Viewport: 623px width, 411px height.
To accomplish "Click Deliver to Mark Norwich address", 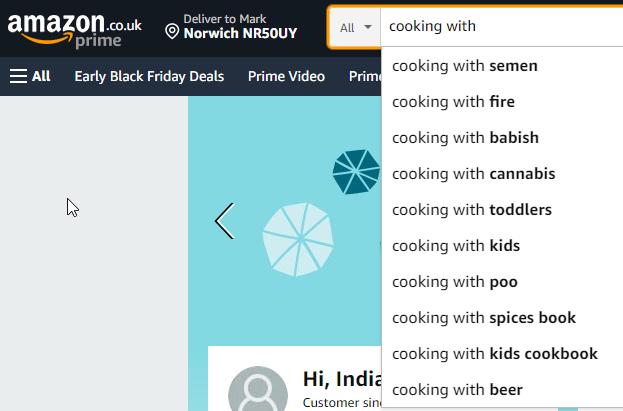I will click(240, 27).
